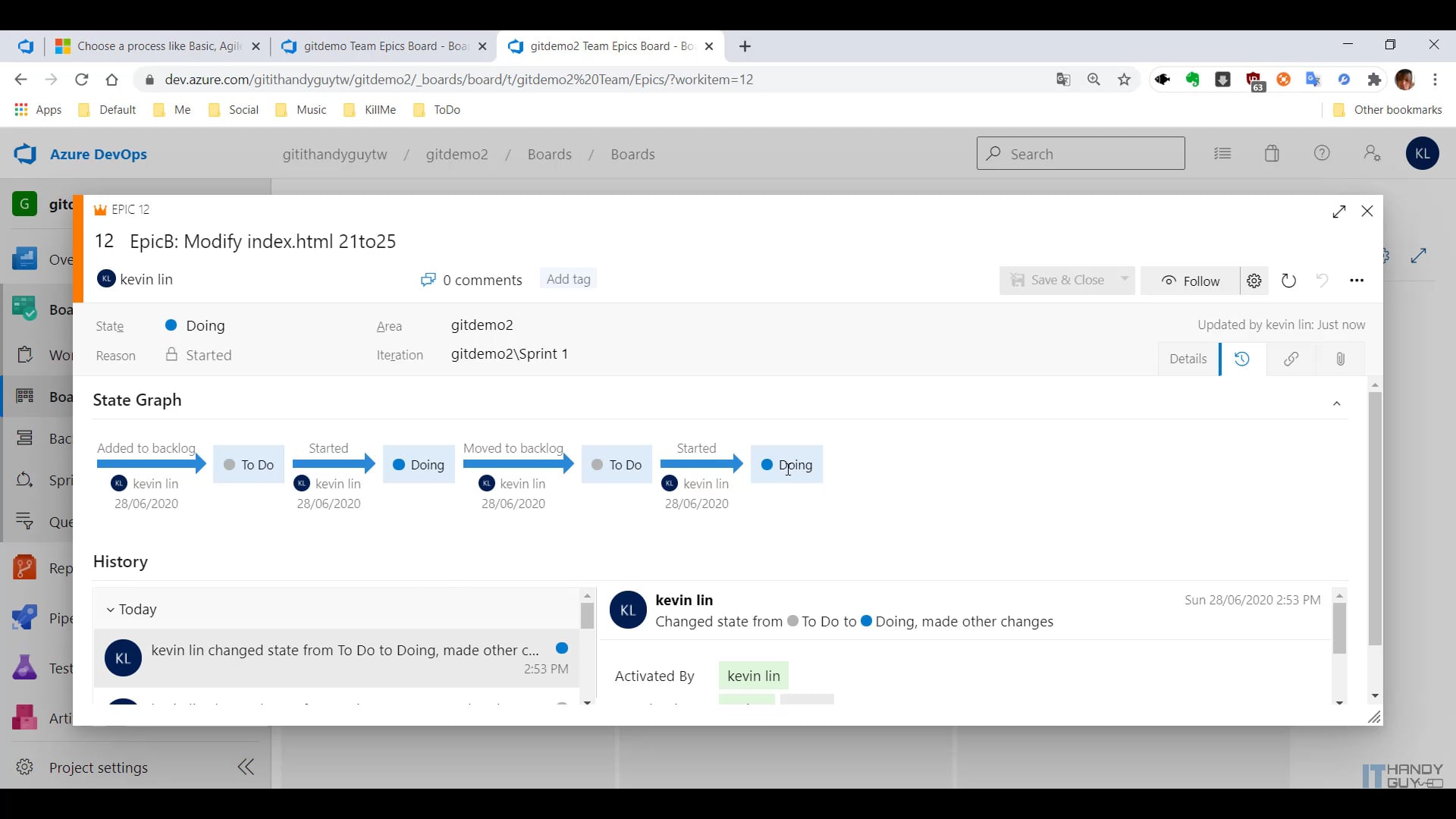The width and height of the screenshot is (1456, 819).
Task: Toggle Follow on this epic
Action: (x=1191, y=280)
